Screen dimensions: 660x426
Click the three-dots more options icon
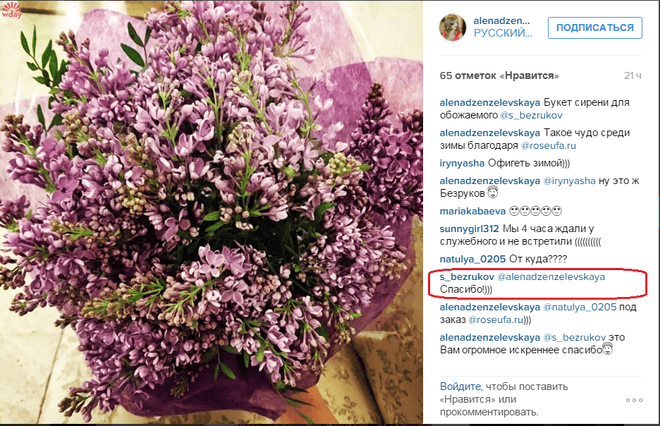634,400
